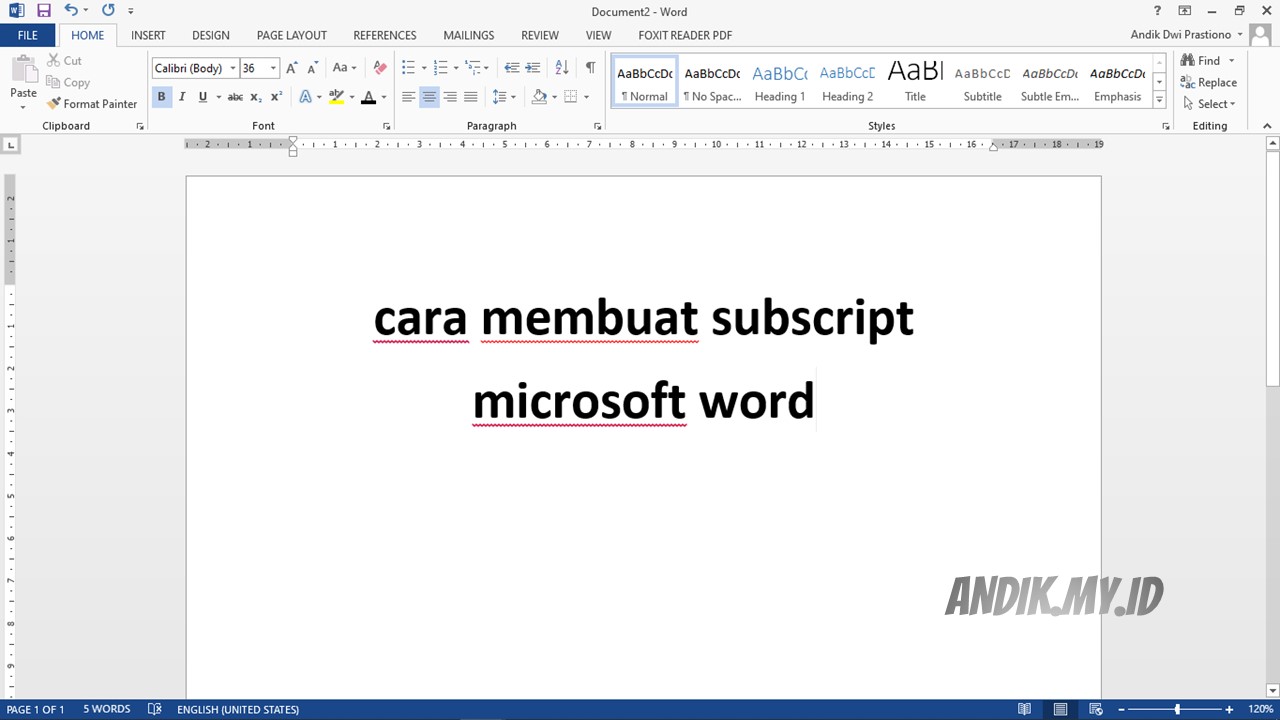This screenshot has width=1280, height=720.
Task: Select the Strikethrough icon
Action: click(234, 96)
